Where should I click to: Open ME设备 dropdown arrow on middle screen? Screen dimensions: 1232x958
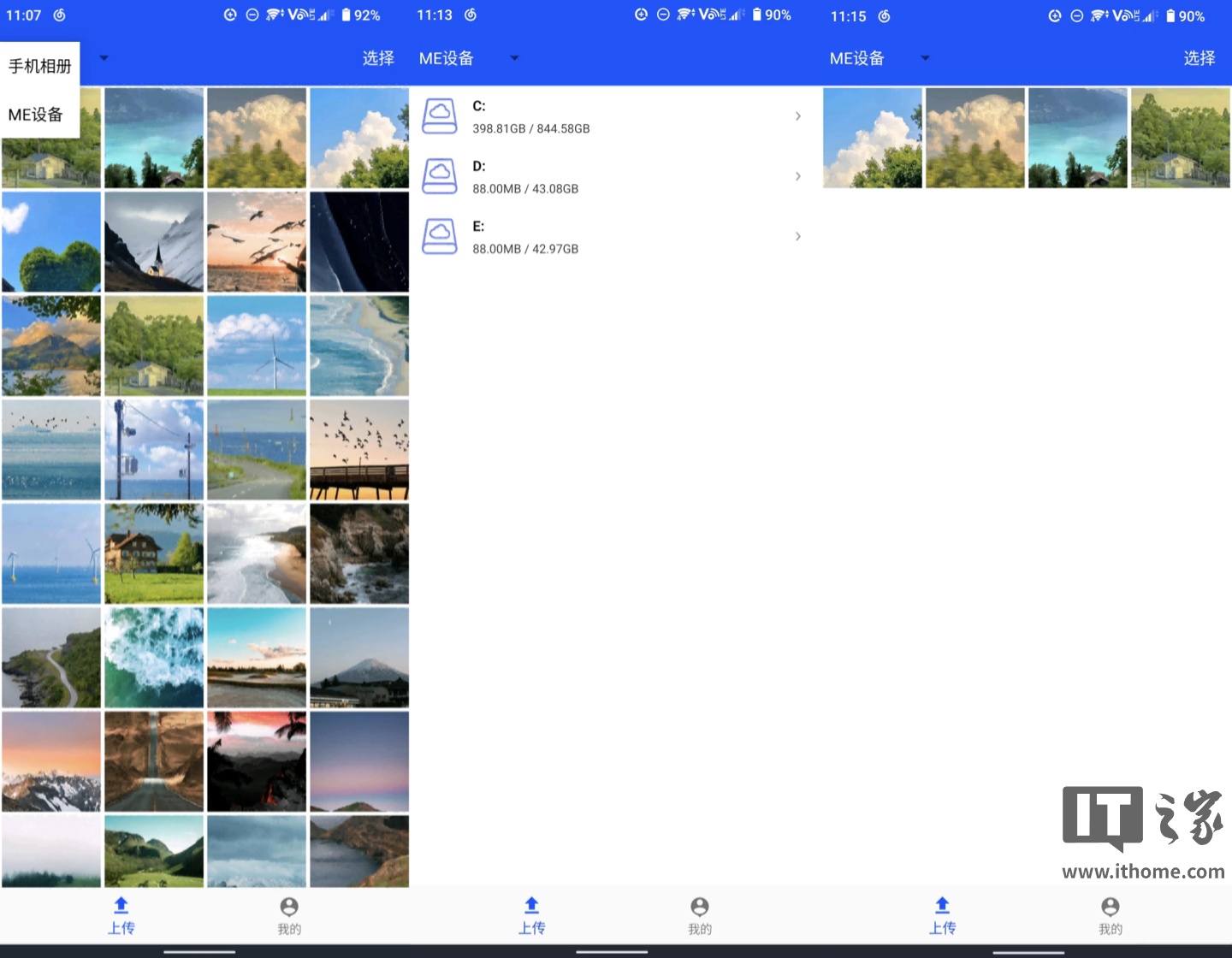tap(514, 58)
